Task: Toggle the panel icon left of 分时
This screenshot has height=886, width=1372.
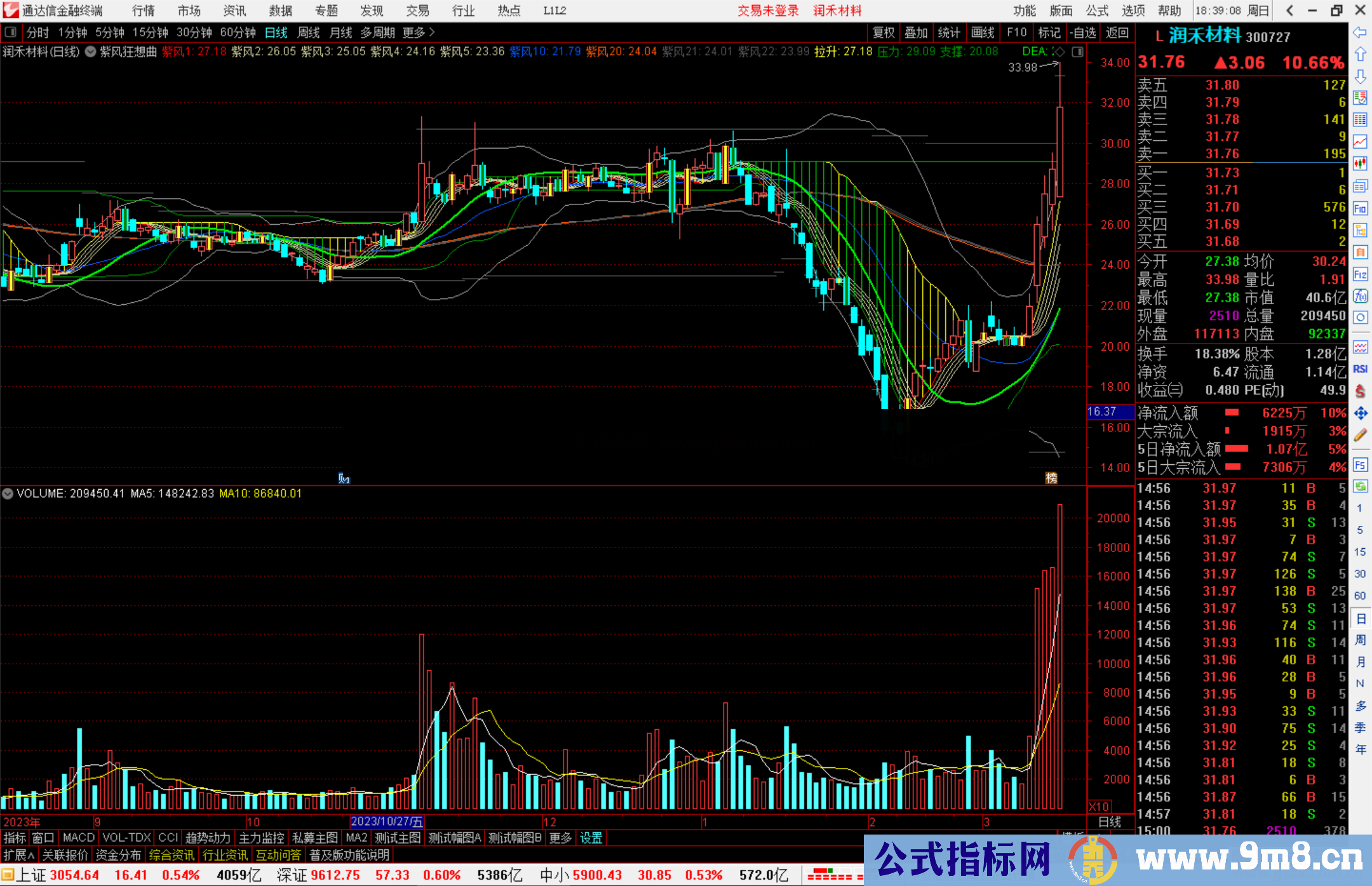Action: tap(11, 32)
